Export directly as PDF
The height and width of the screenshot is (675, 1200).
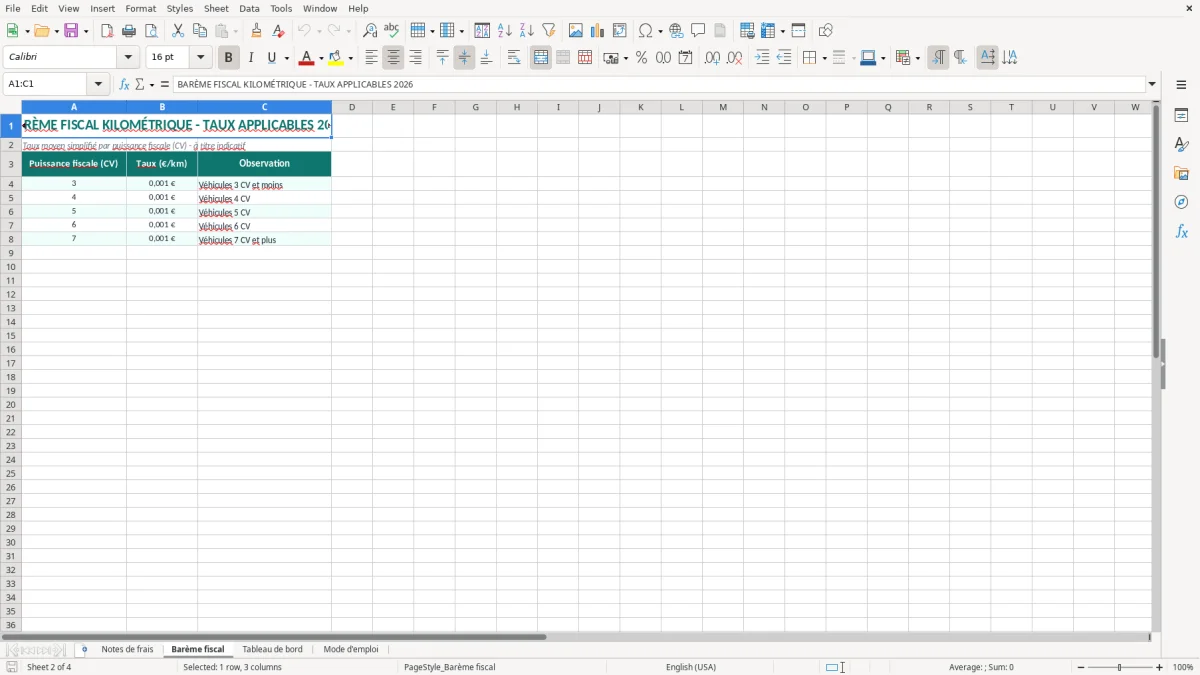point(107,31)
